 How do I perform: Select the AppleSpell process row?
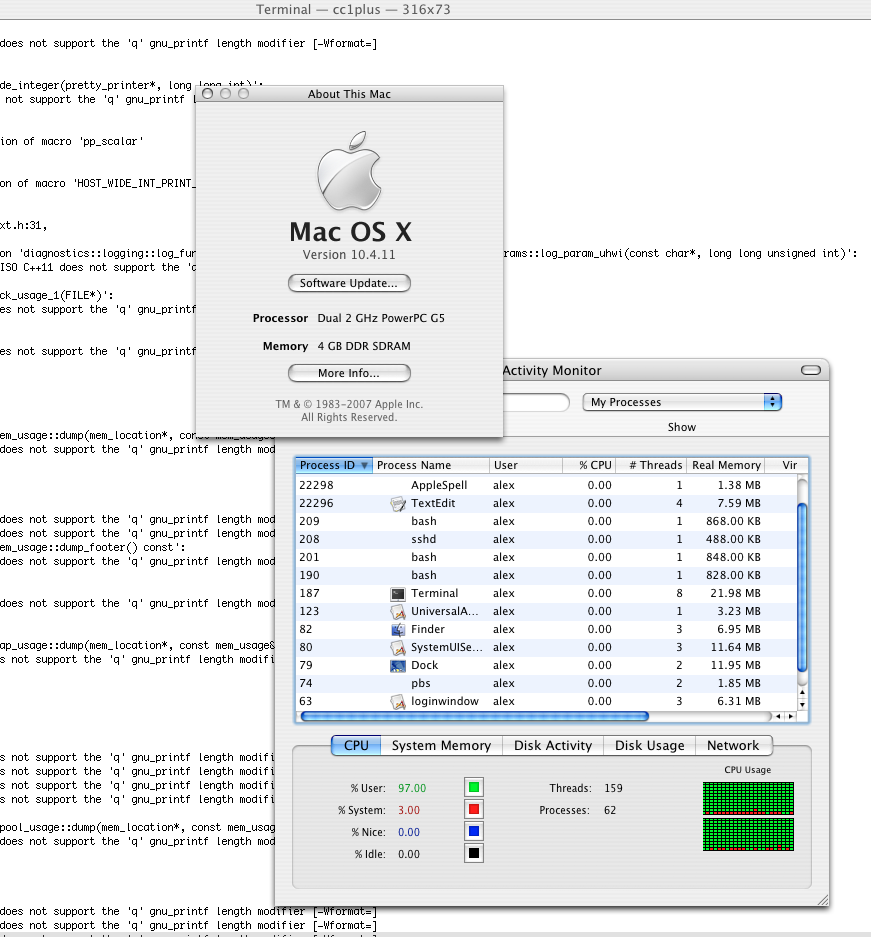click(x=547, y=485)
